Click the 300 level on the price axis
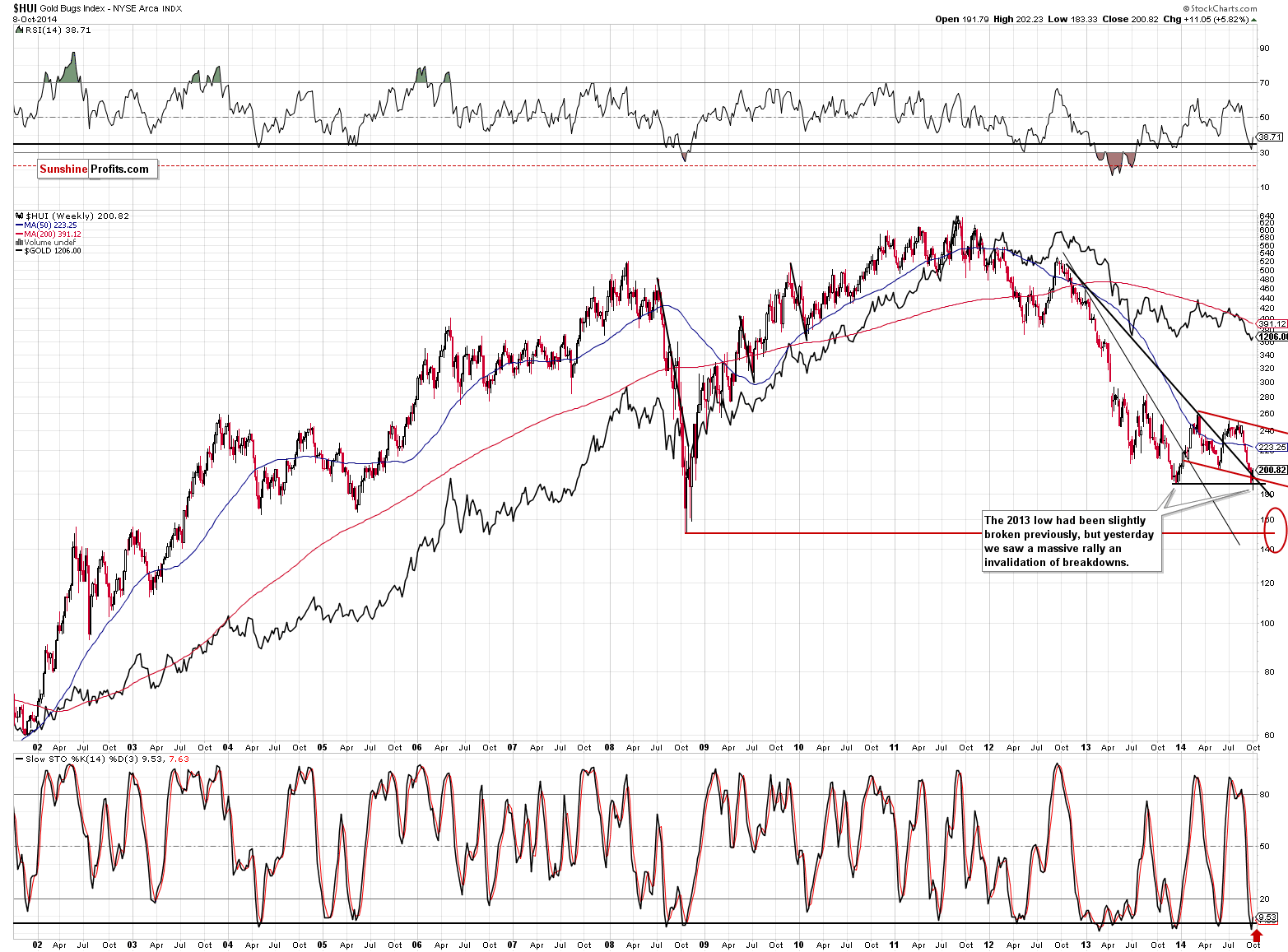Image resolution: width=1288 pixels, height=952 pixels. pos(1267,383)
